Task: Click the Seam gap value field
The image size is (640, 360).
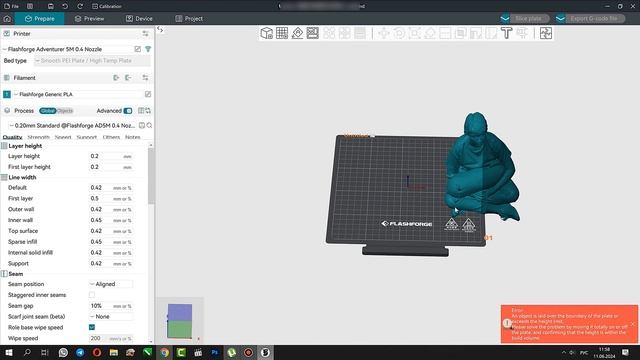Action: click(111, 305)
